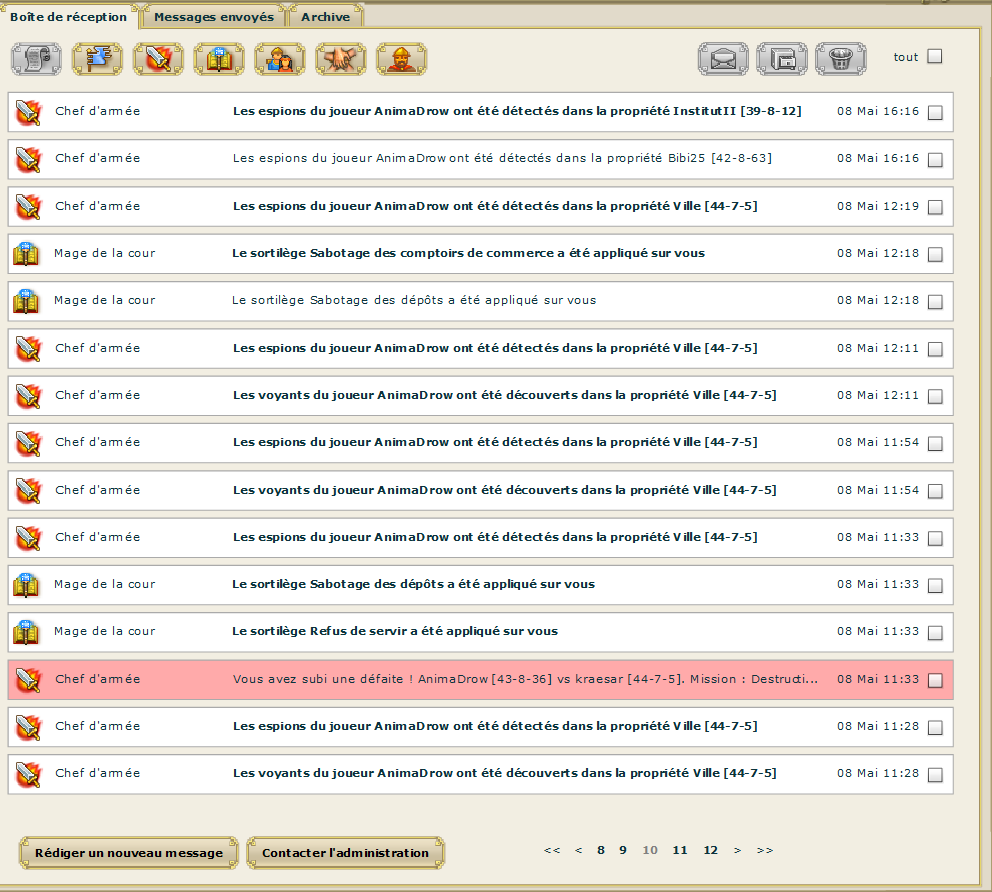Tick the checkbox on the red defeat message
This screenshot has height=892, width=992.
(x=935, y=680)
